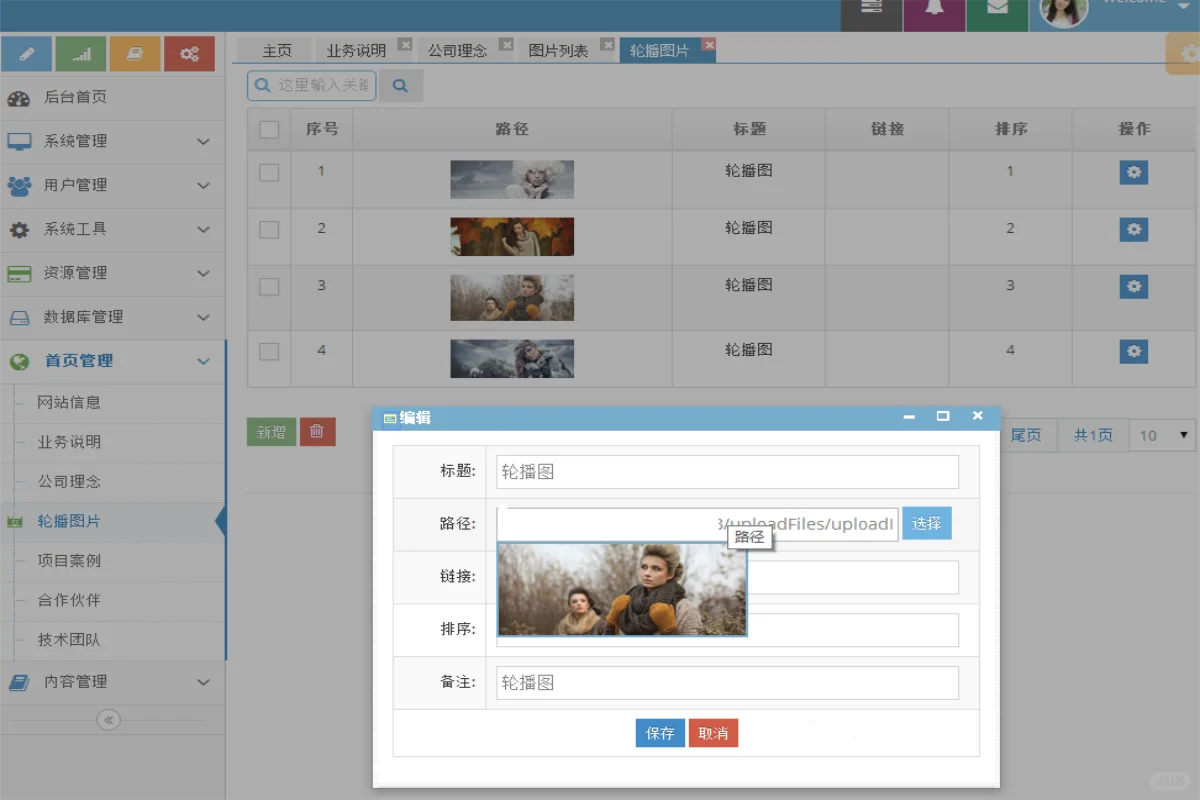This screenshot has width=1200, height=800.
Task: Click the search magnifier button
Action: click(x=400, y=86)
